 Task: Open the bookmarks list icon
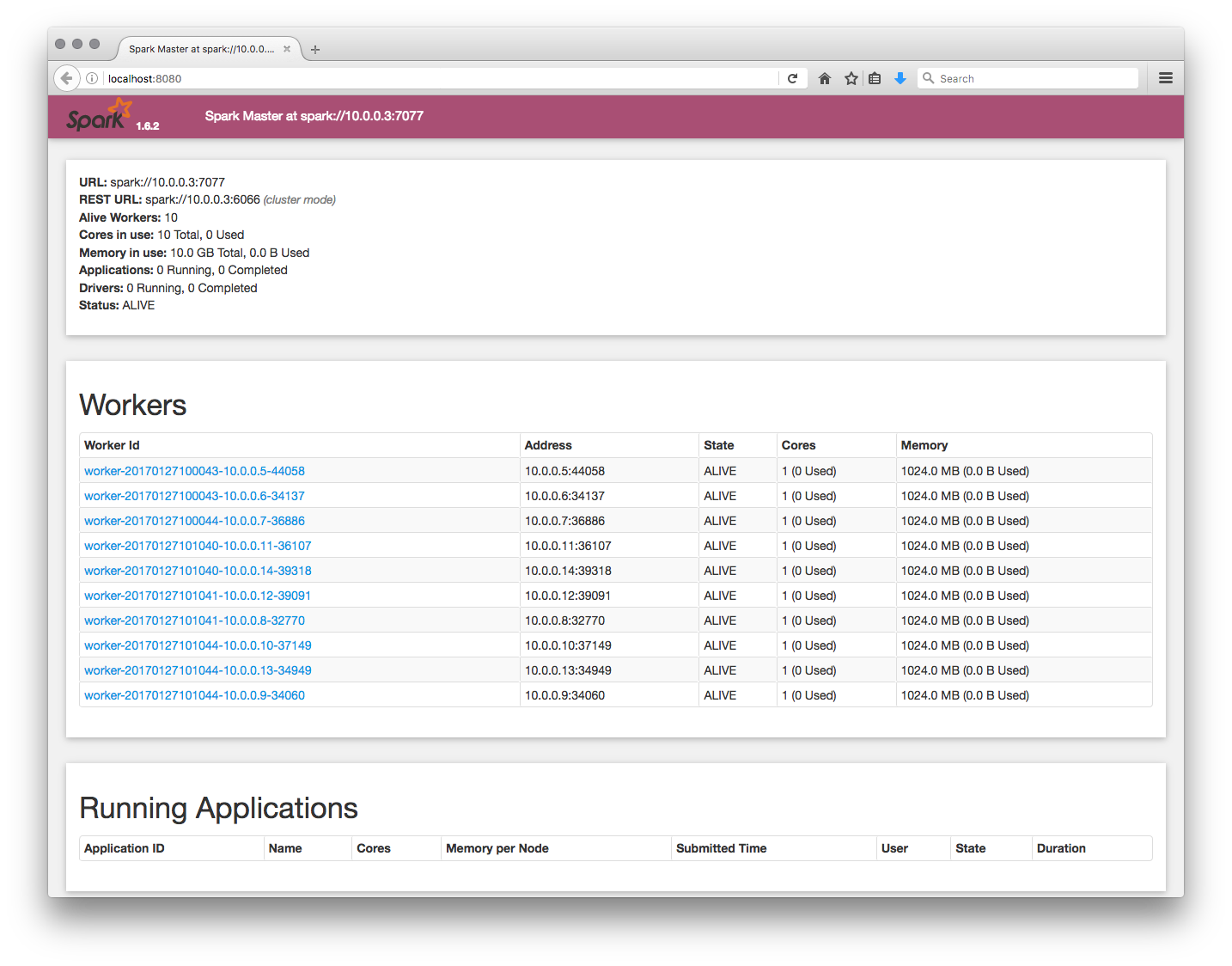click(875, 78)
